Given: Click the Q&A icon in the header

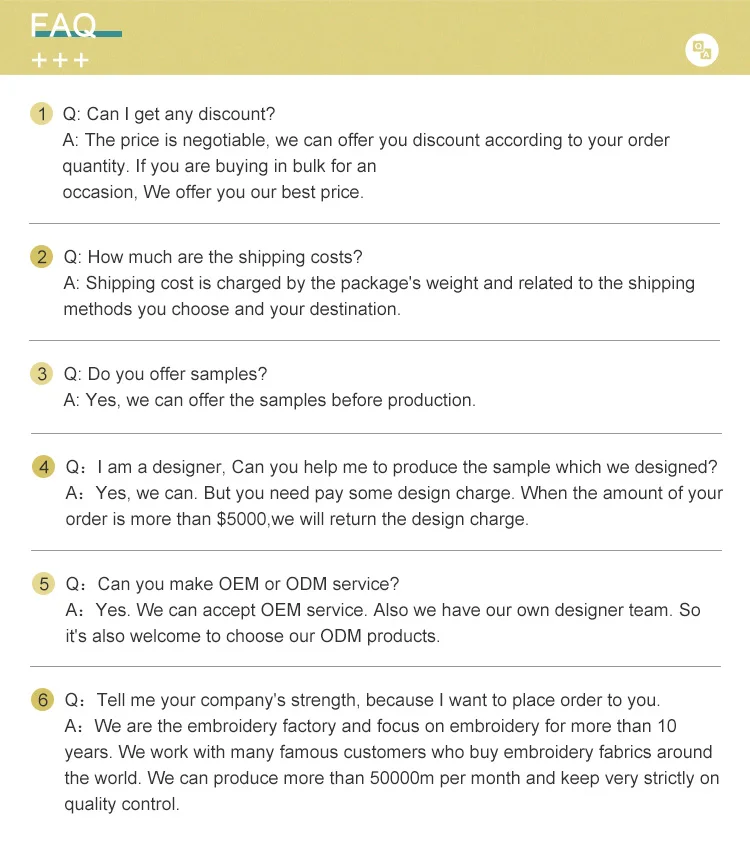Looking at the screenshot, I should coord(702,50).
